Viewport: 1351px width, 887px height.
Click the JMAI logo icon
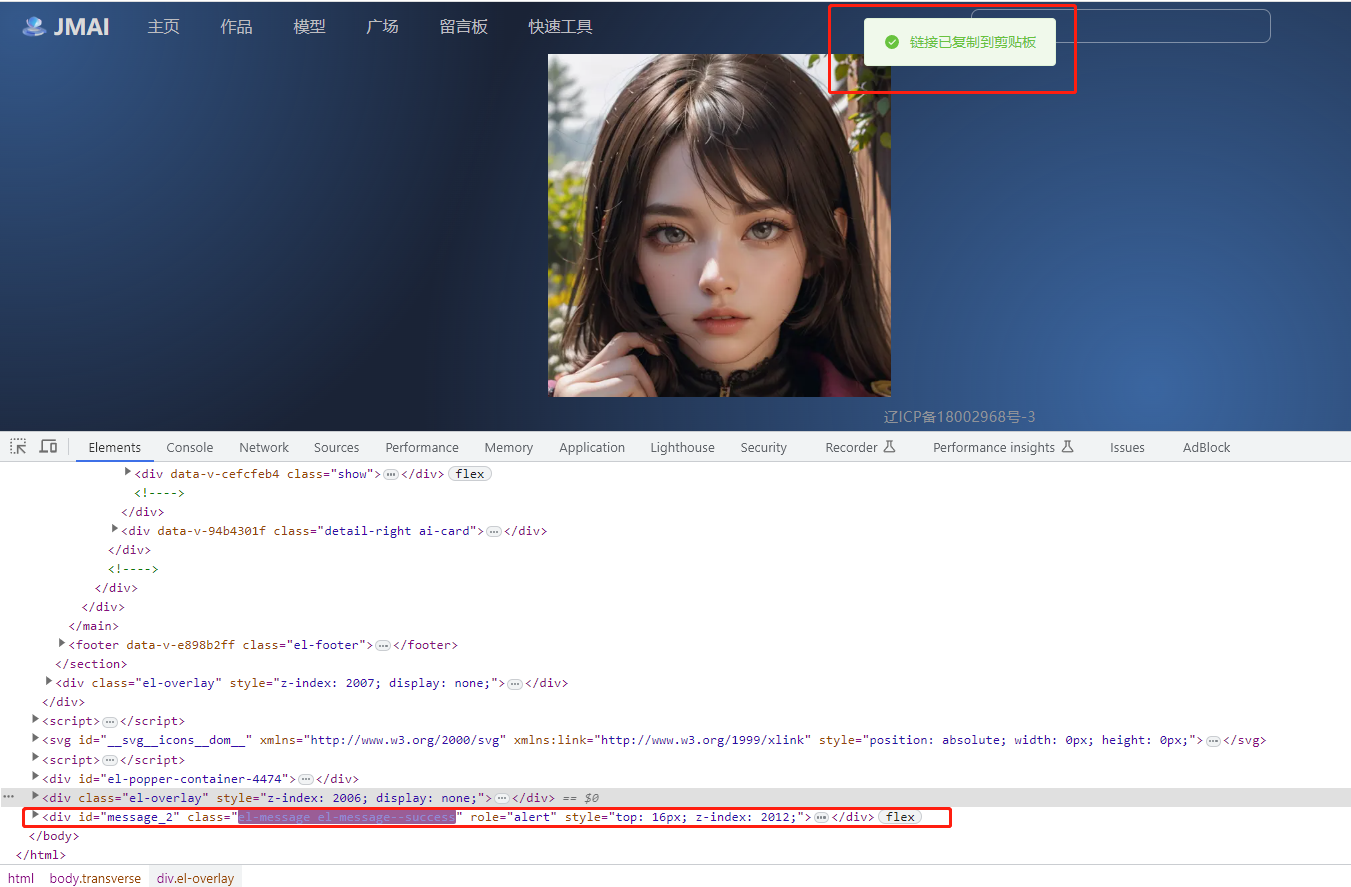click(x=31, y=27)
